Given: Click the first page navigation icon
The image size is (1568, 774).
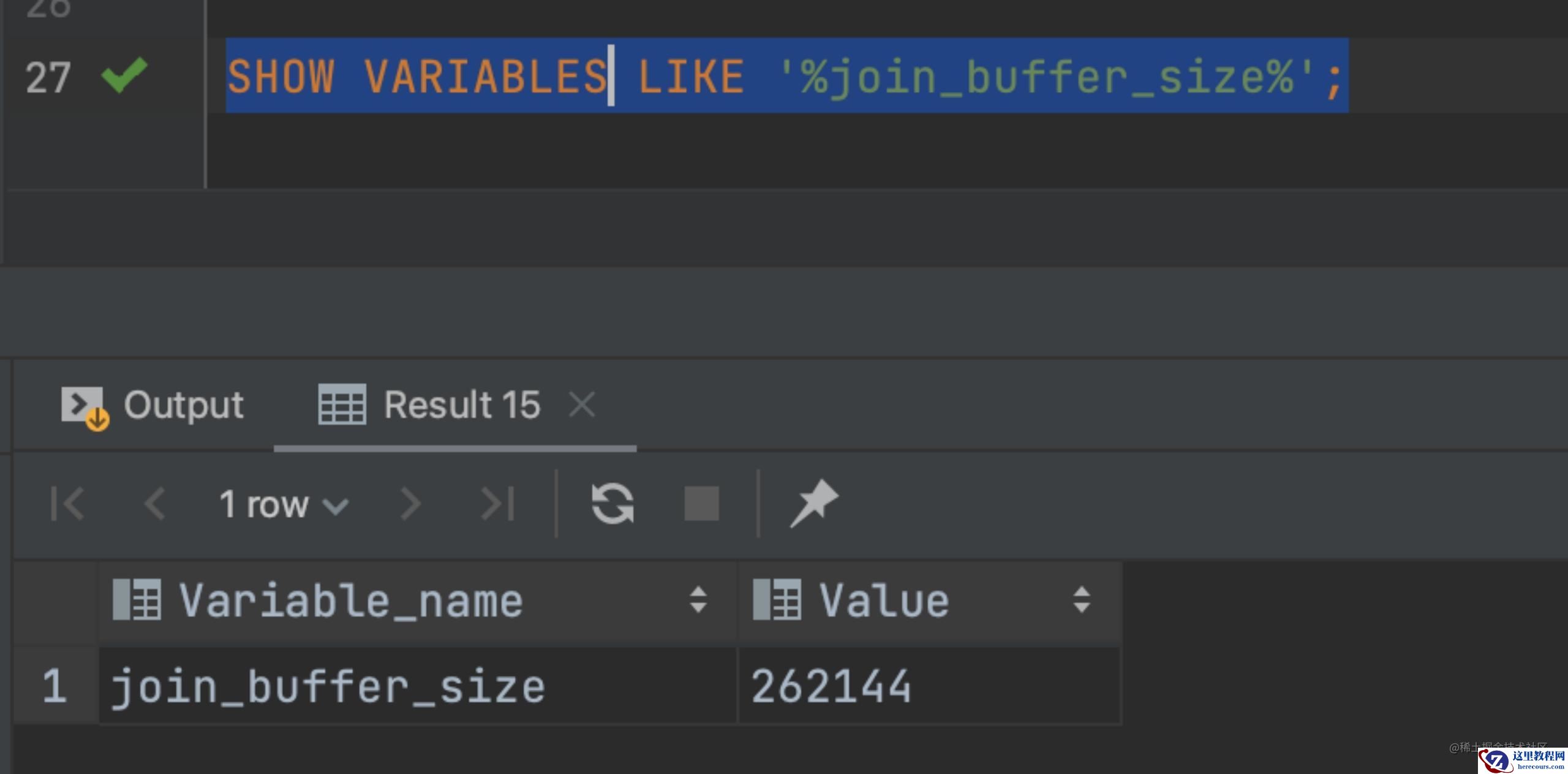Looking at the screenshot, I should click(x=67, y=504).
